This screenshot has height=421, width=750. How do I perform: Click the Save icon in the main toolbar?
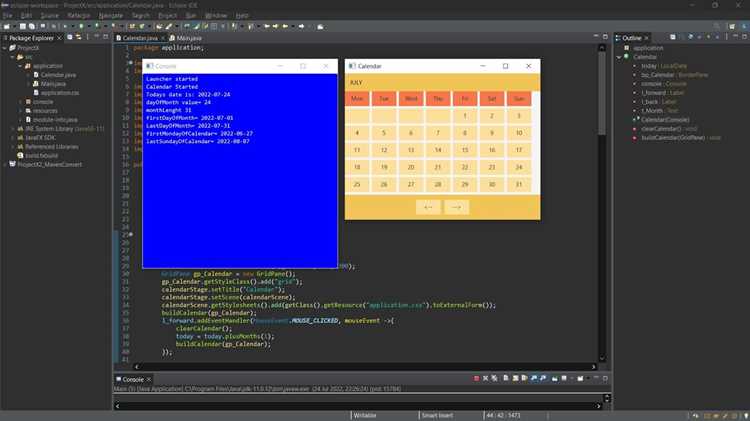[22, 26]
